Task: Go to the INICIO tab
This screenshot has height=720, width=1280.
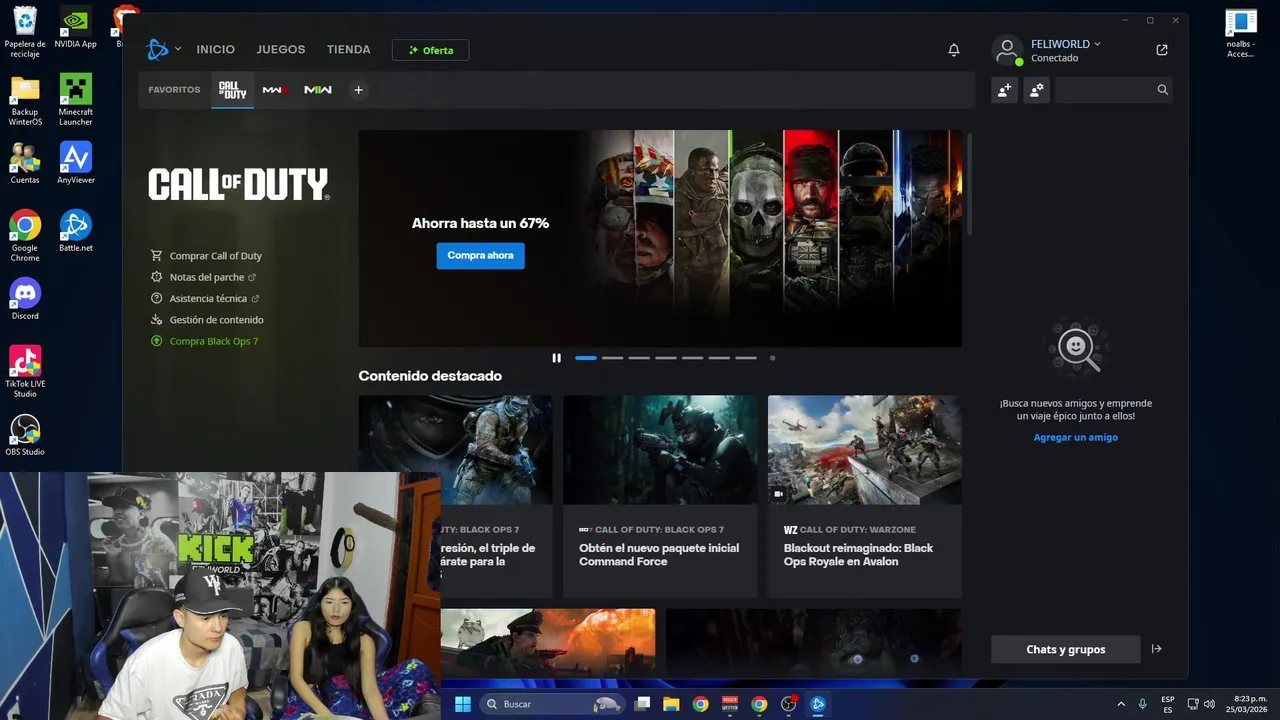Action: point(216,49)
